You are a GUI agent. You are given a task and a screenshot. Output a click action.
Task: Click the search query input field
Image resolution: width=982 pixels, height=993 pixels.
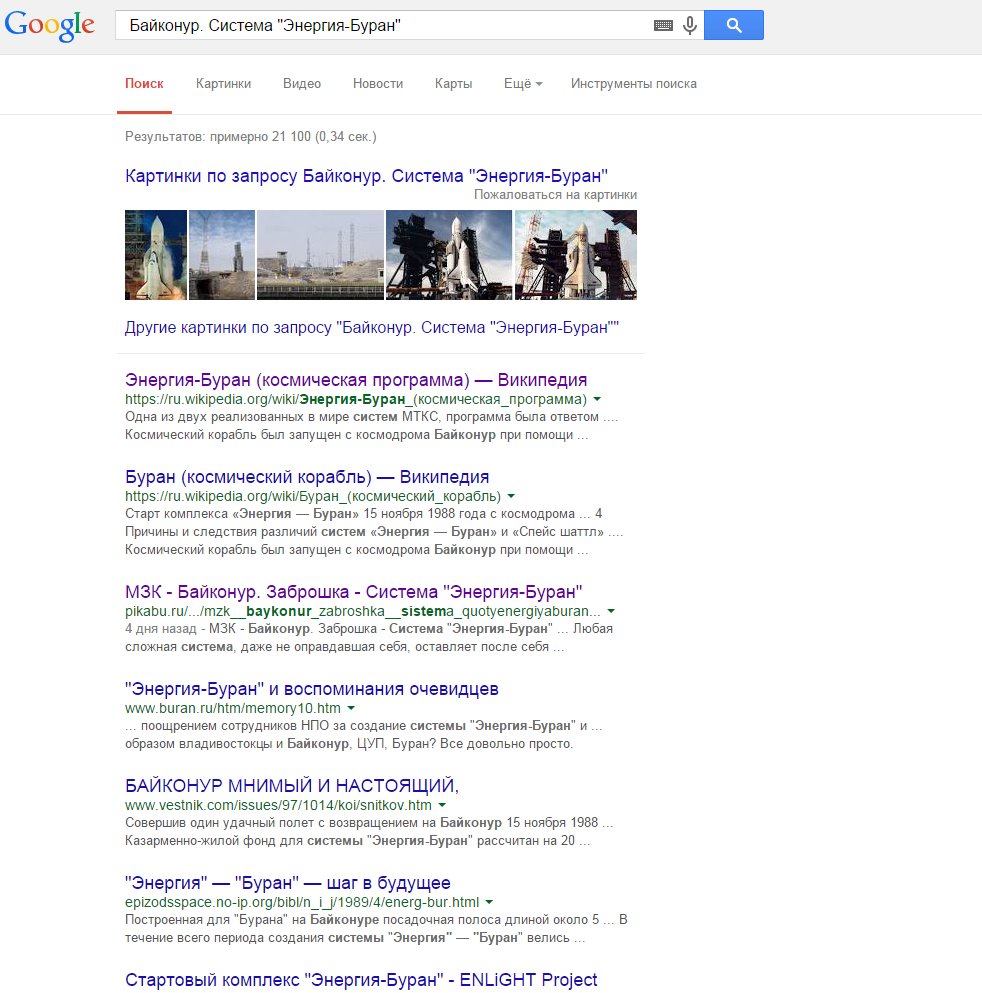tap(380, 26)
